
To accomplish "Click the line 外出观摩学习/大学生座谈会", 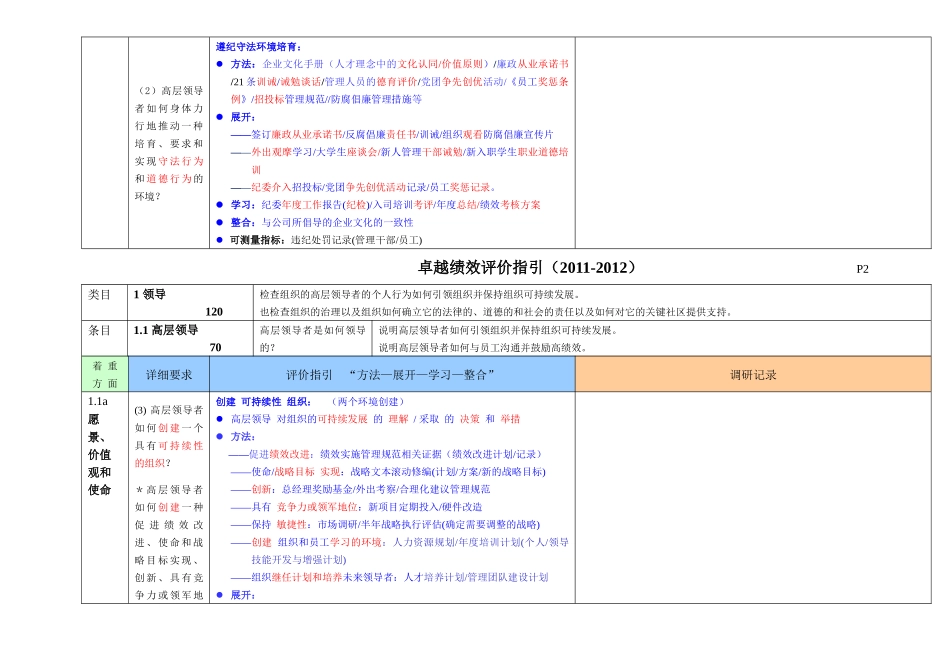I will click(x=400, y=161).
